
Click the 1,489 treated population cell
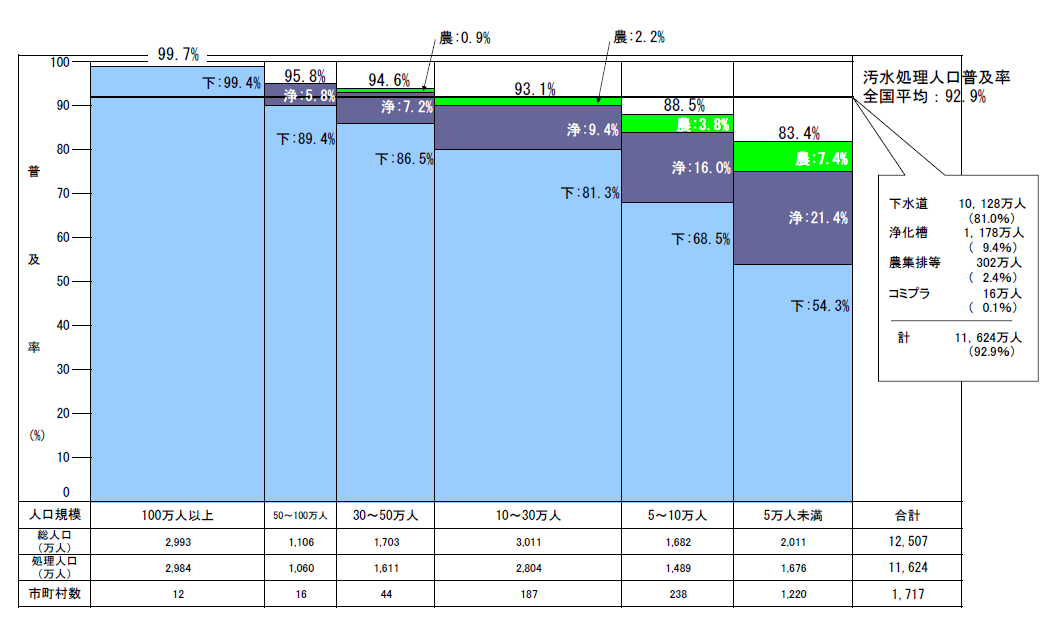[678, 568]
